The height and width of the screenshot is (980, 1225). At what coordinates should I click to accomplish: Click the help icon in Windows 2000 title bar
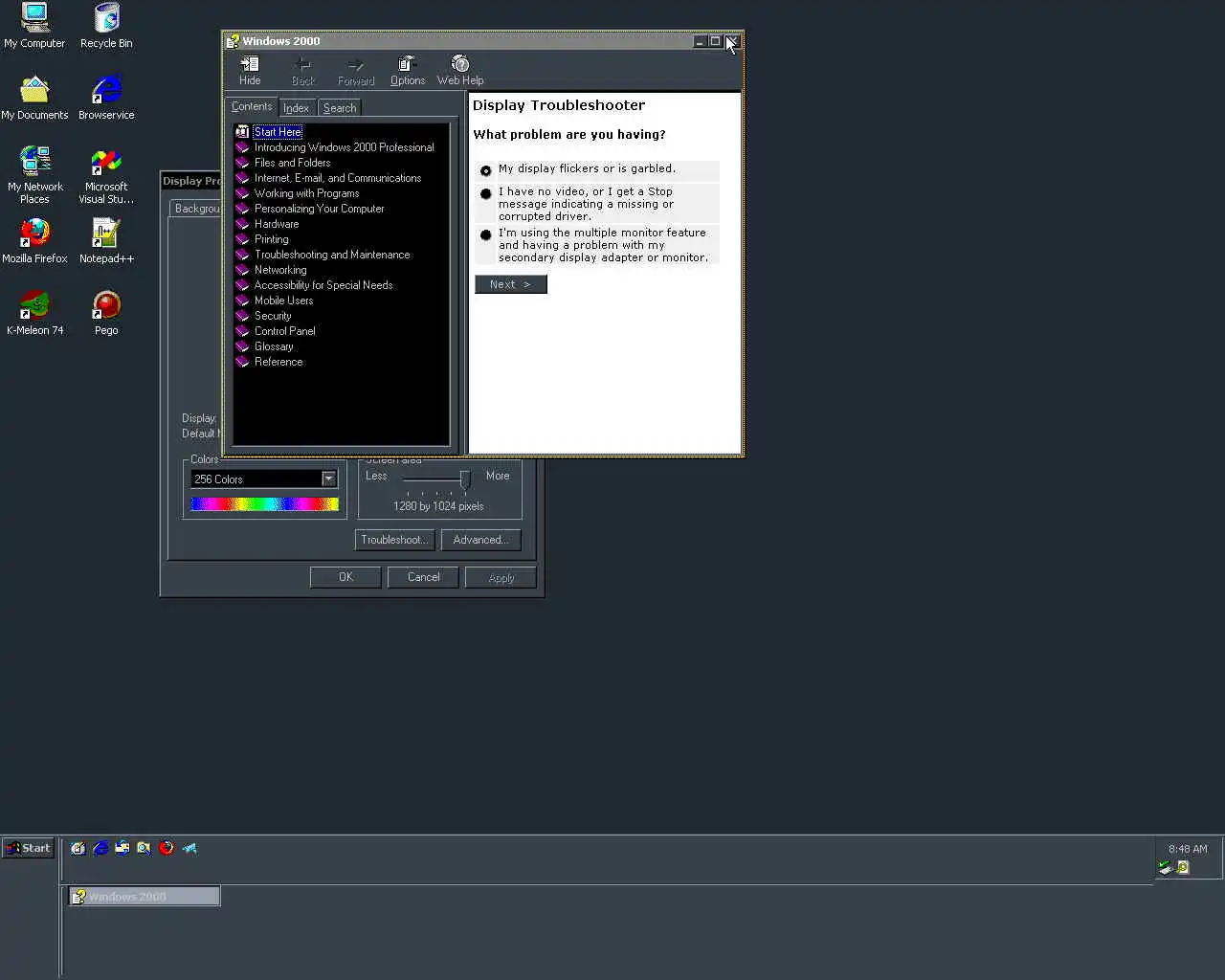pos(232,41)
